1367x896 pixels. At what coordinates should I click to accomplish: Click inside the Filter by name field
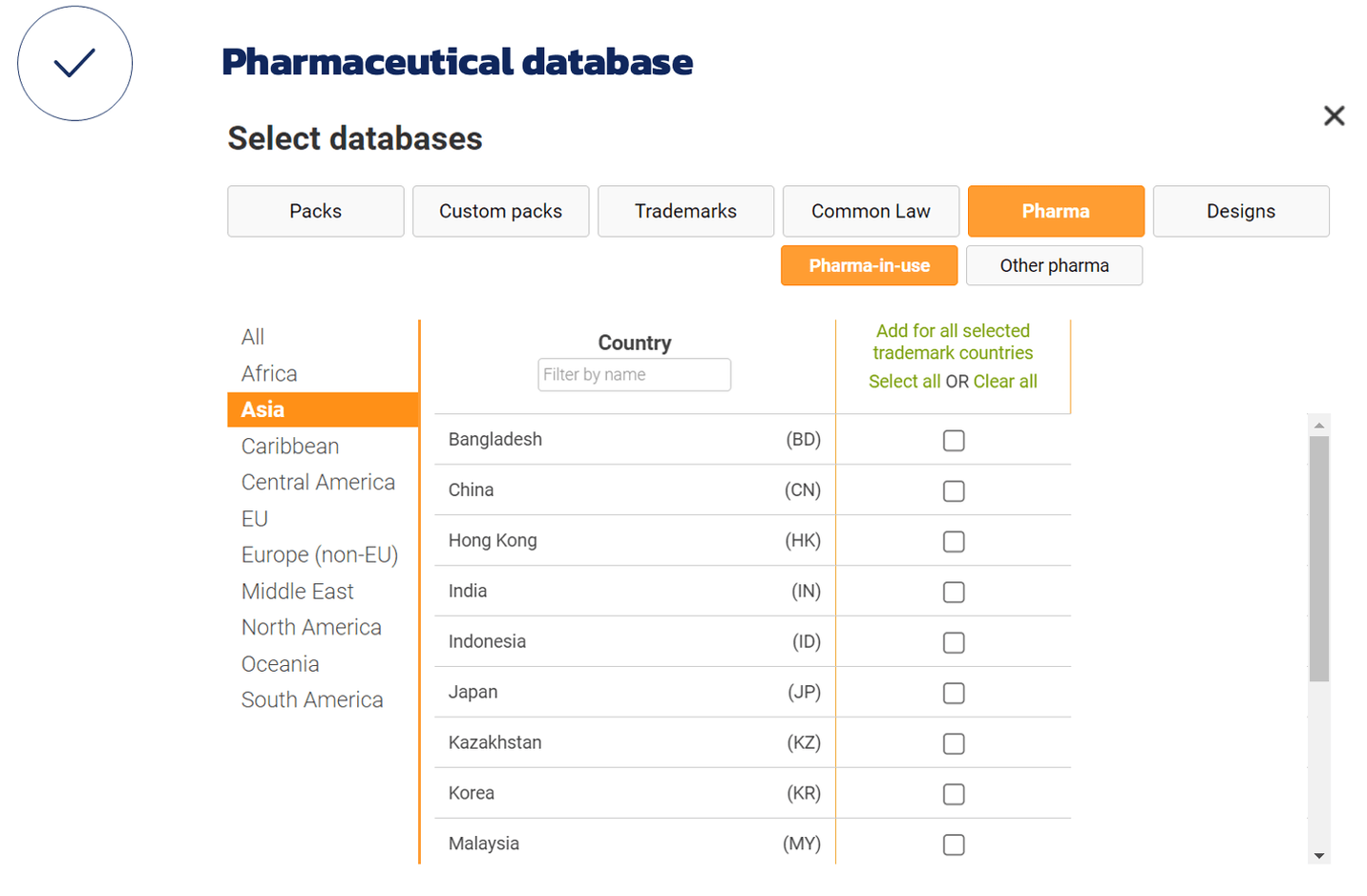tap(634, 374)
